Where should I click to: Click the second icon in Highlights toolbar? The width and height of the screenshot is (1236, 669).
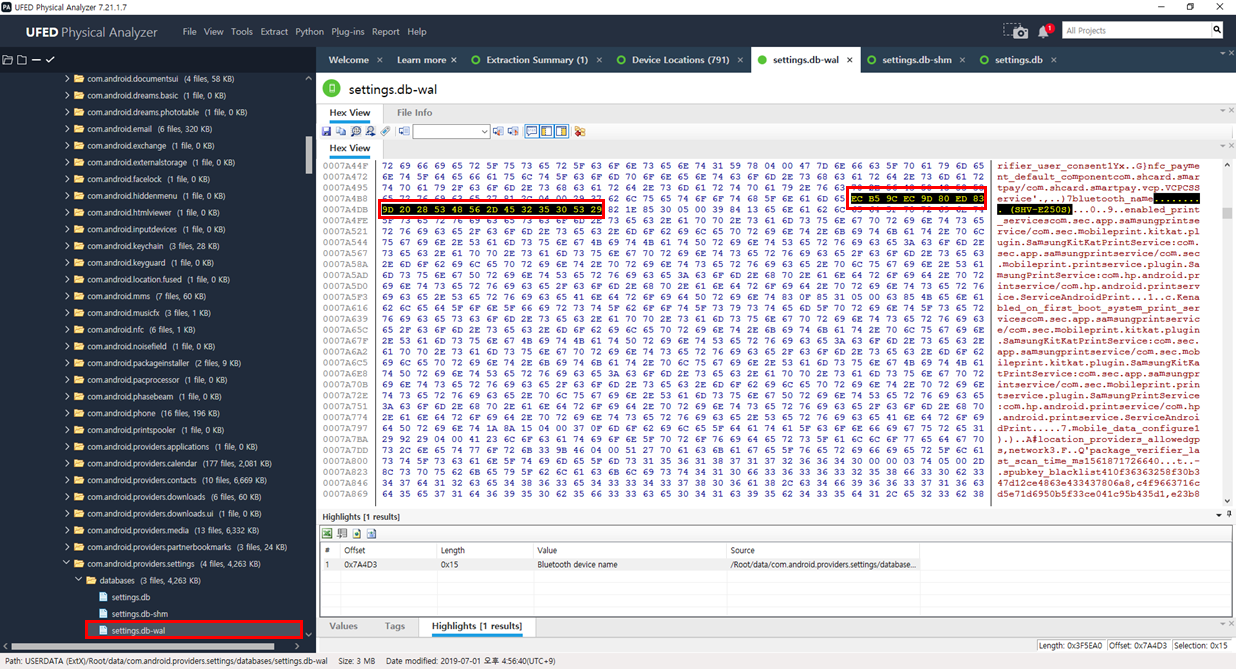[342, 534]
